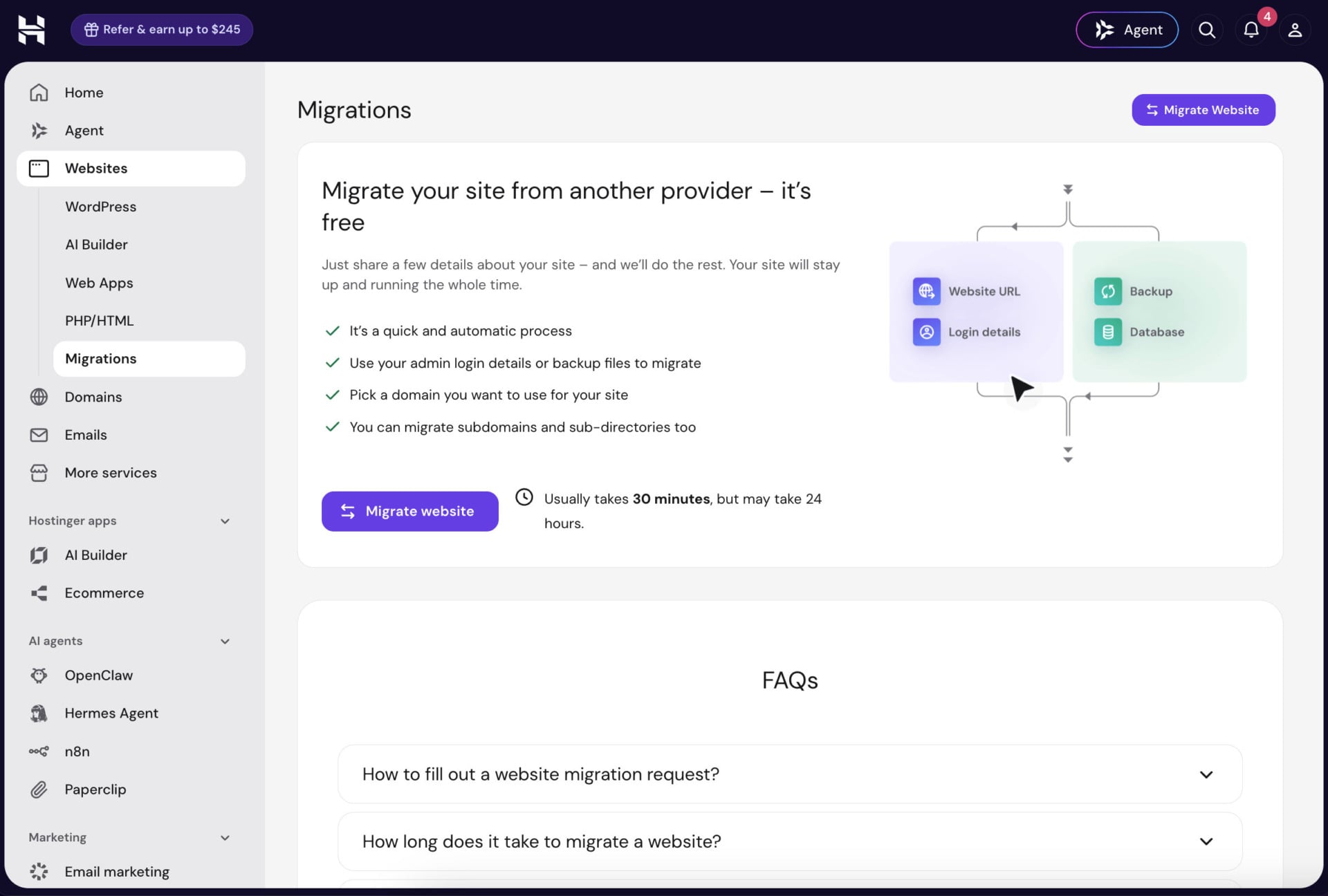The height and width of the screenshot is (896, 1328).
Task: Select Websites in the sidebar
Action: coord(131,169)
